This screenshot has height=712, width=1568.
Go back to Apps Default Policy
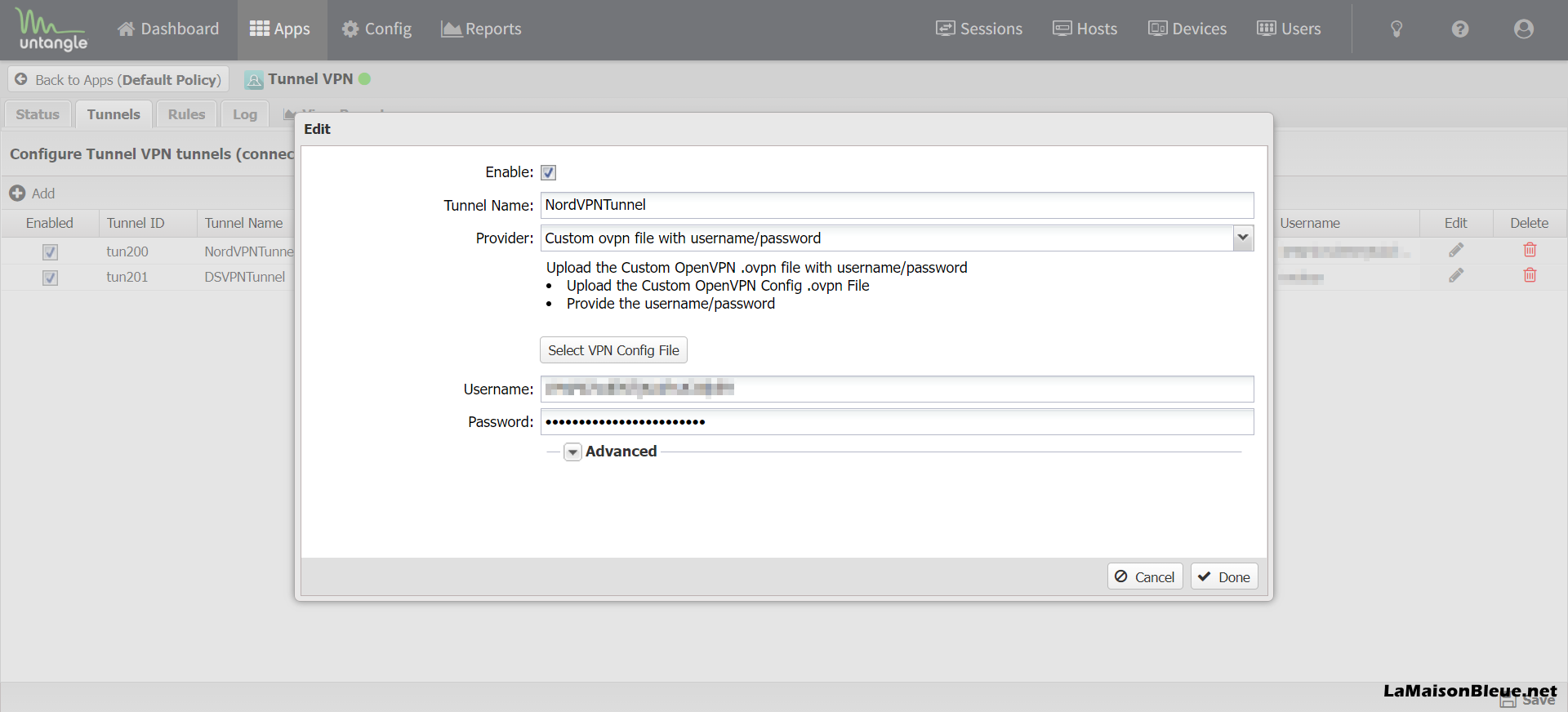[x=118, y=79]
